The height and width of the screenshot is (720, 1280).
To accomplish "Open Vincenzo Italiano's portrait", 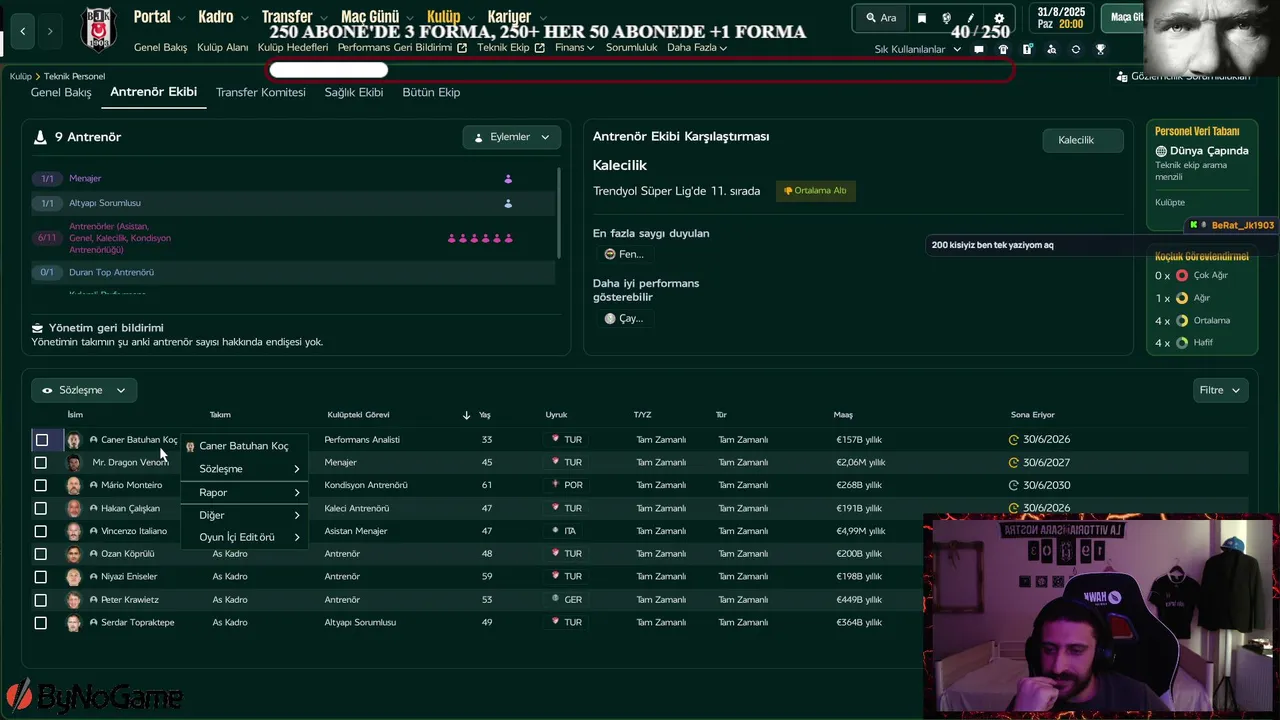I will [x=74, y=531].
